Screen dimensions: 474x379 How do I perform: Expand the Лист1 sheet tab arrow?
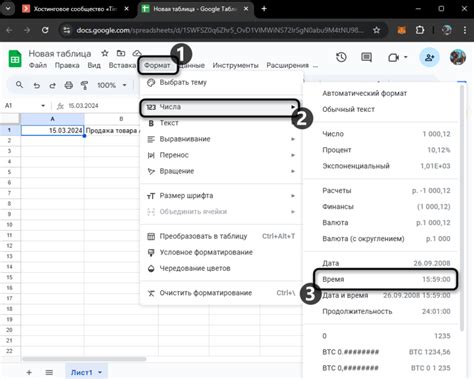100,372
